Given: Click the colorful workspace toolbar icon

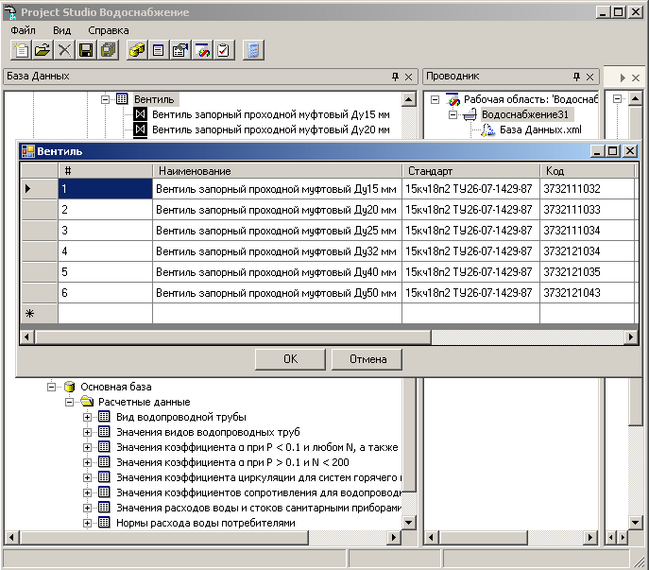Looking at the screenshot, I should click(x=202, y=50).
